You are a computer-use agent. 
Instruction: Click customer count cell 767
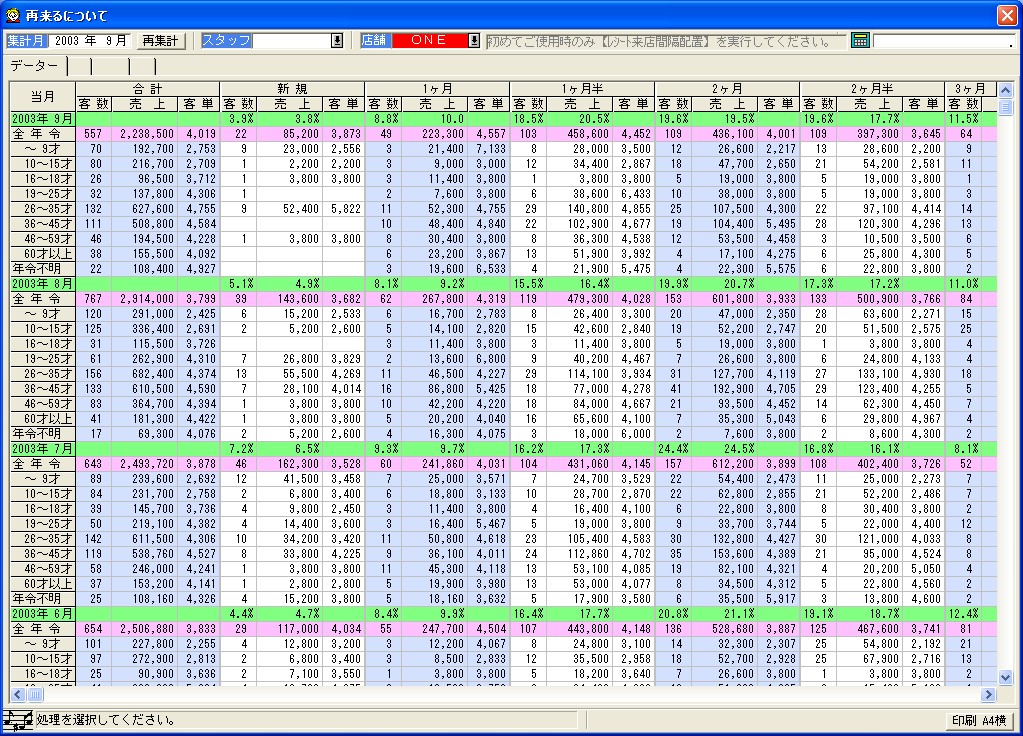tap(93, 299)
